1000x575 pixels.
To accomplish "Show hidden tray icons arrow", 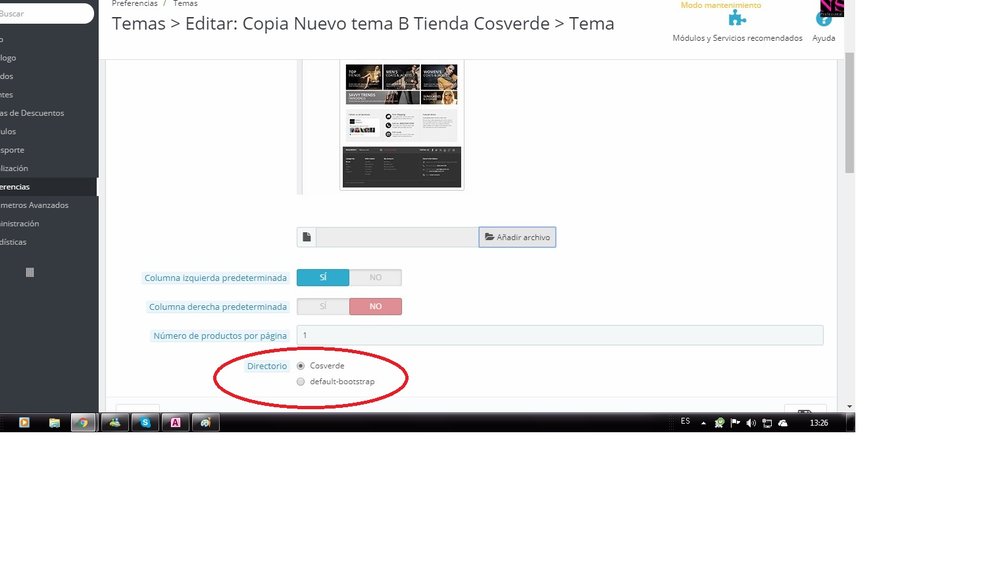I will [x=703, y=423].
